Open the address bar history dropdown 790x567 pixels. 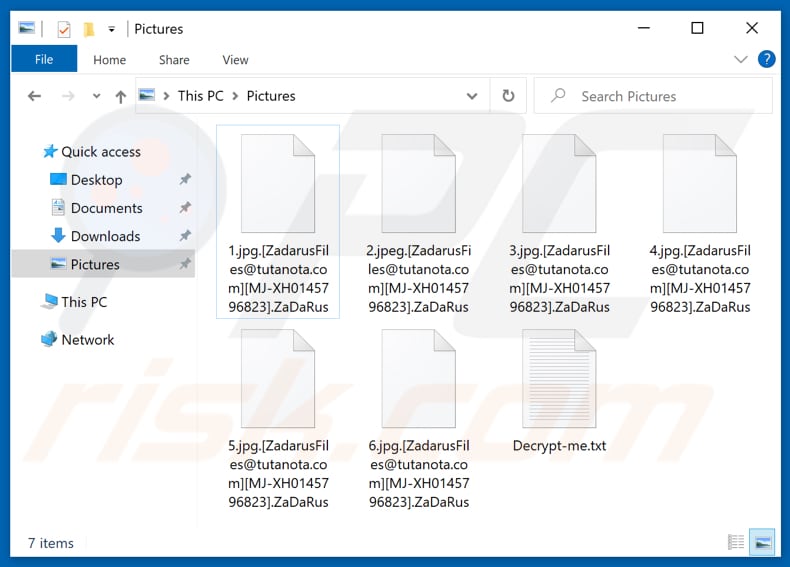[x=472, y=96]
